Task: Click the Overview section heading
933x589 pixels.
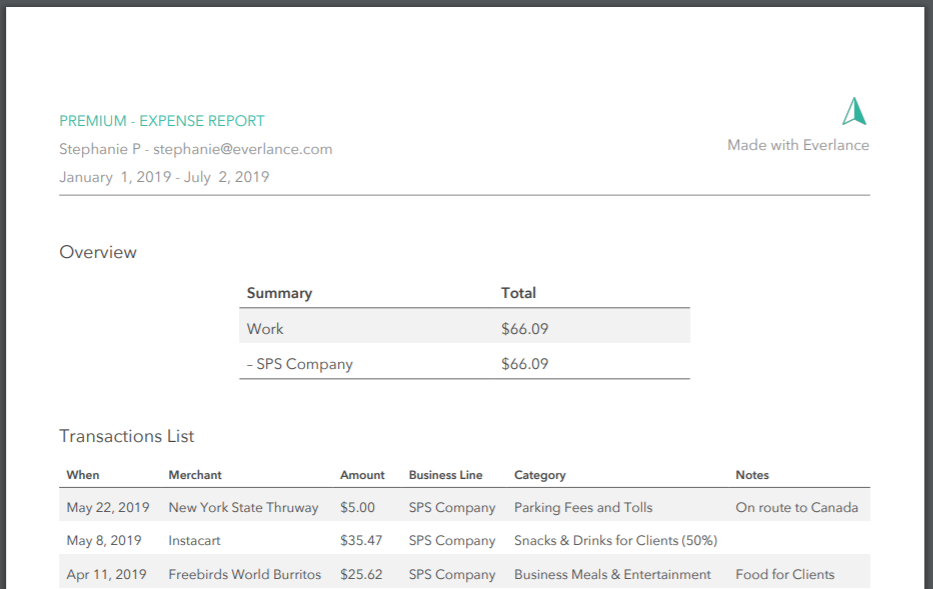Action: (98, 252)
